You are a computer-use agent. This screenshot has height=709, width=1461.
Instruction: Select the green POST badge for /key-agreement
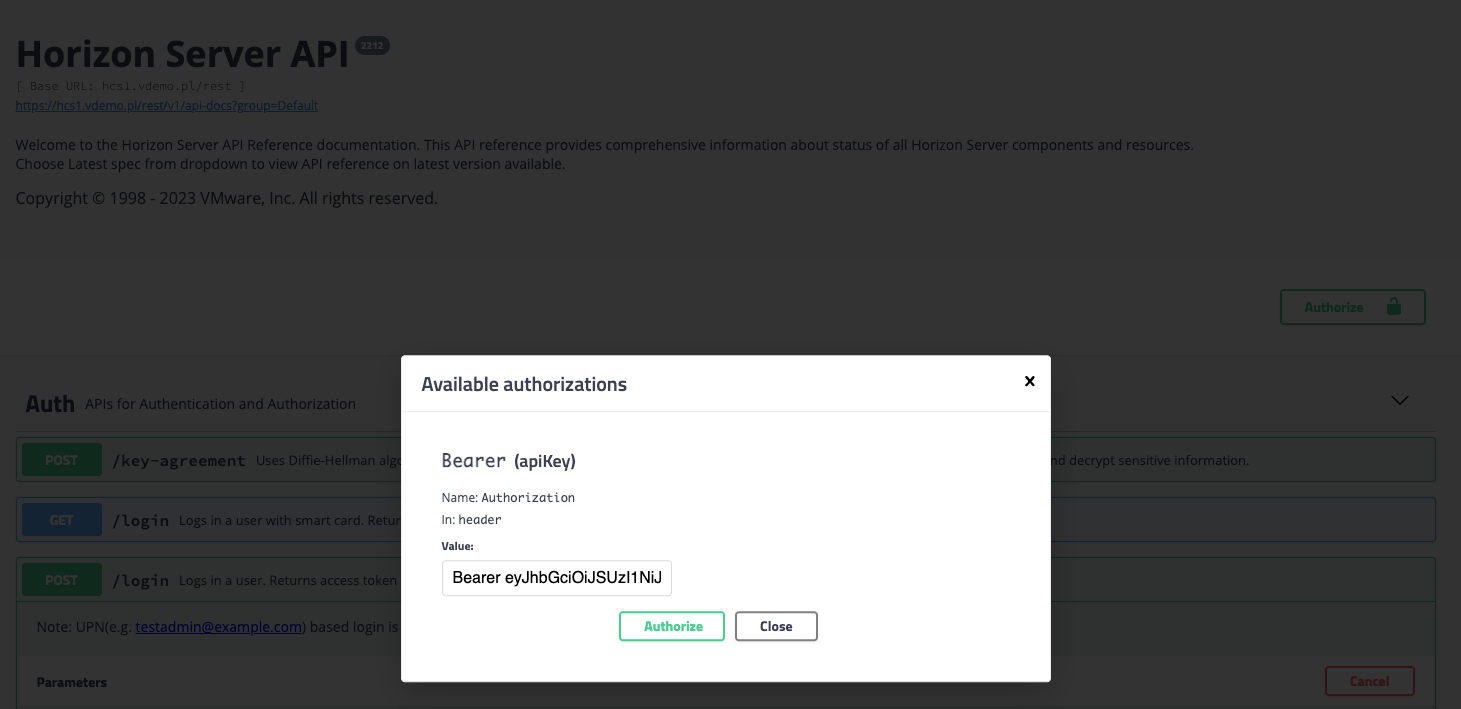click(x=61, y=459)
